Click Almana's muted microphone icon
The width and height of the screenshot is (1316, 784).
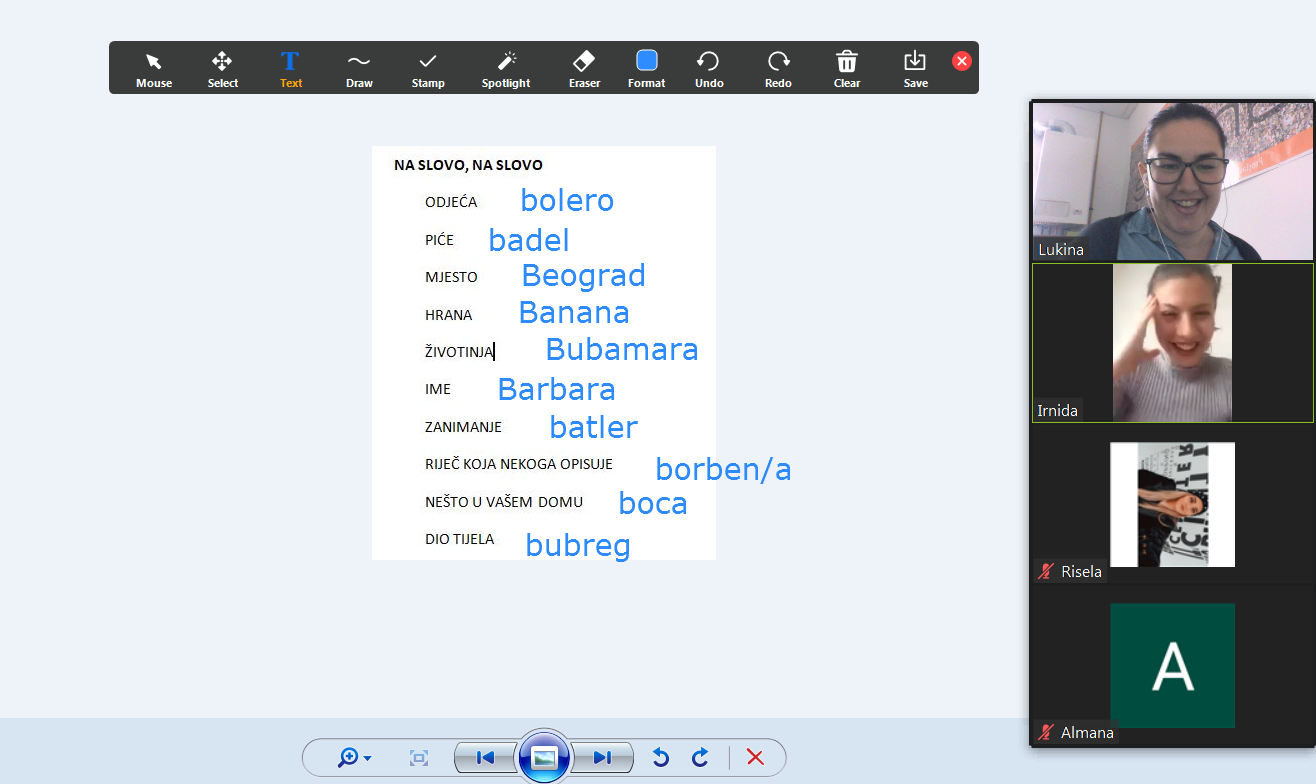1047,733
